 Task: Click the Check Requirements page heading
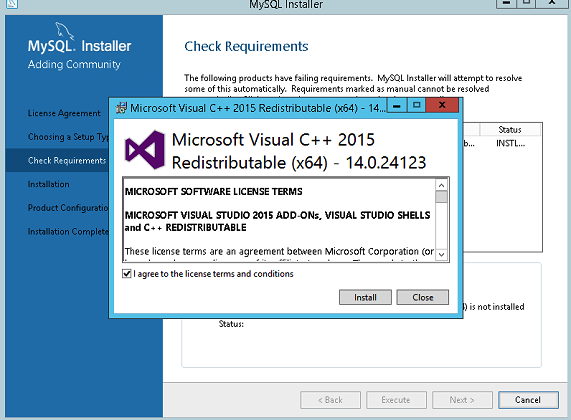[x=246, y=47]
